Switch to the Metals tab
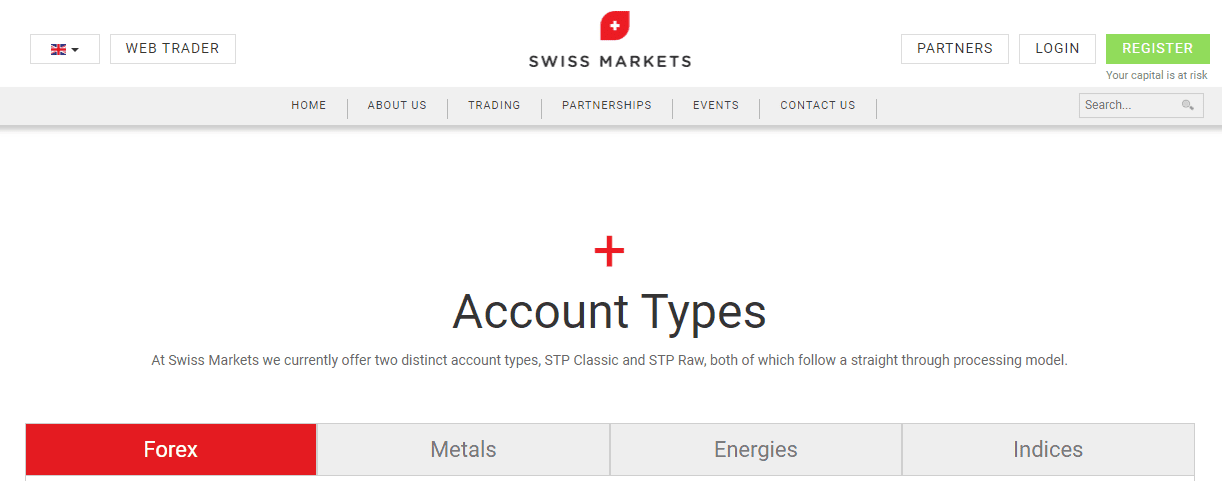 (x=463, y=450)
